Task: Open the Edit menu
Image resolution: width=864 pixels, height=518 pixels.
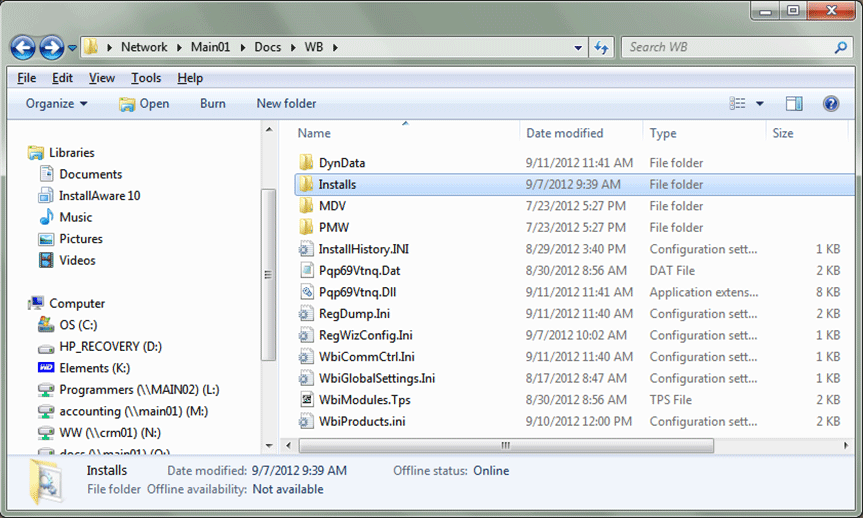Action: 62,78
